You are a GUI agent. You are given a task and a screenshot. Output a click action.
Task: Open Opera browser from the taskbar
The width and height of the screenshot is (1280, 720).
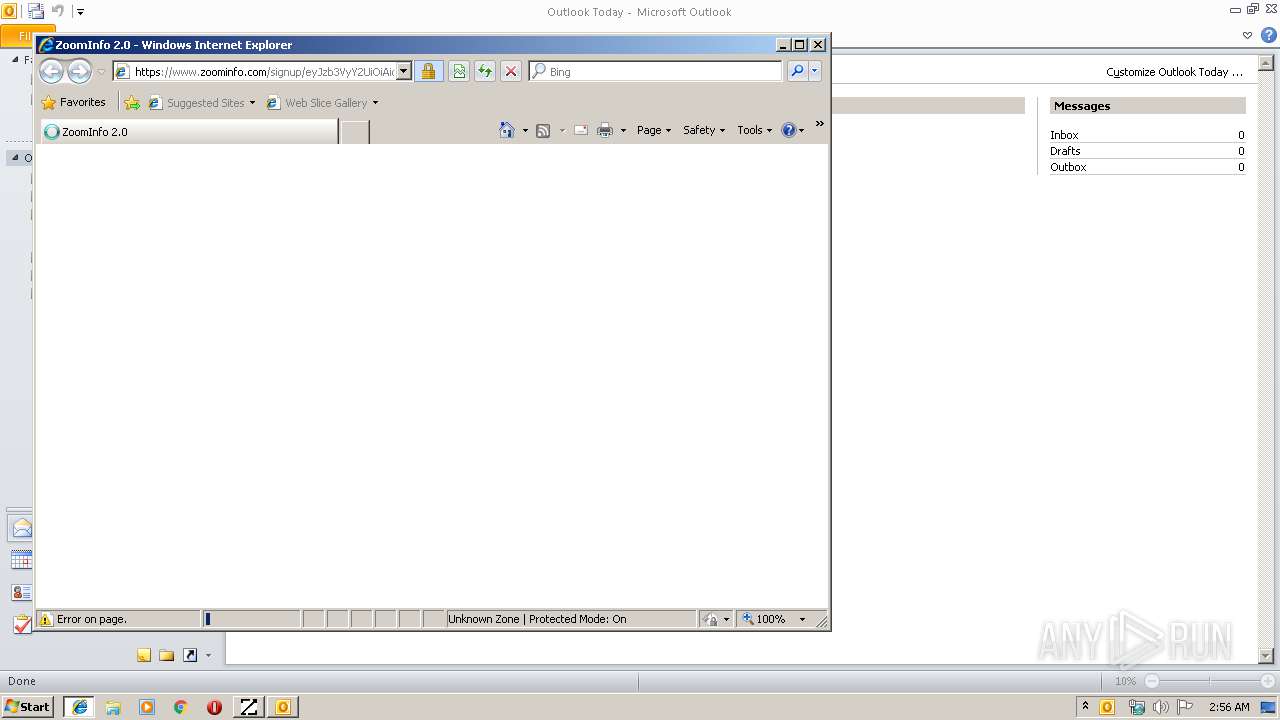click(x=214, y=707)
